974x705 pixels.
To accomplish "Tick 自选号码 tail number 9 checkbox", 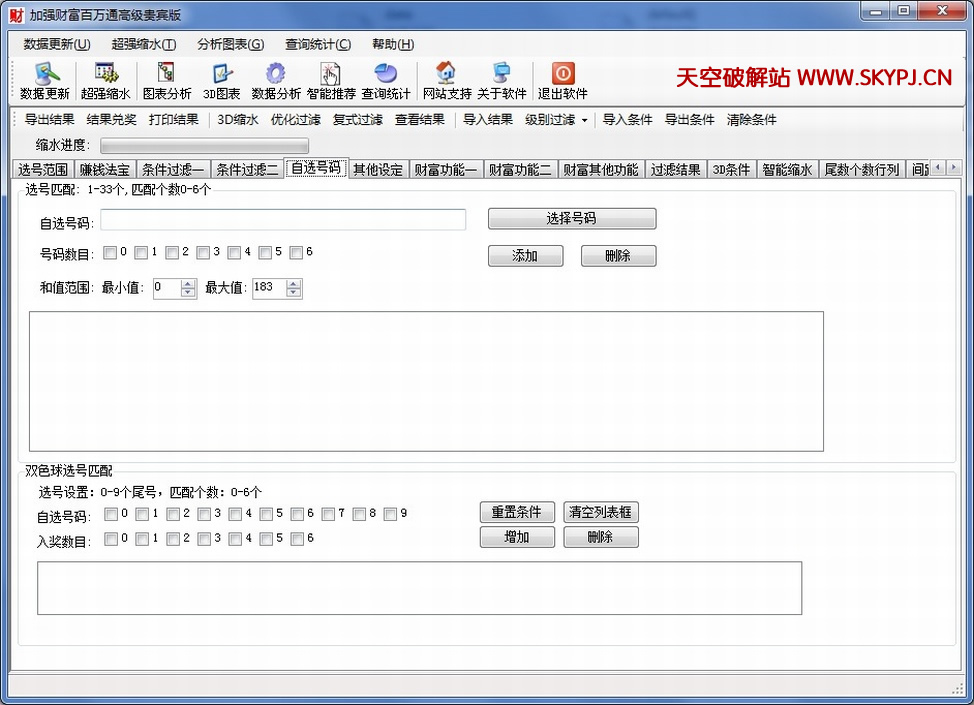I will click(390, 515).
